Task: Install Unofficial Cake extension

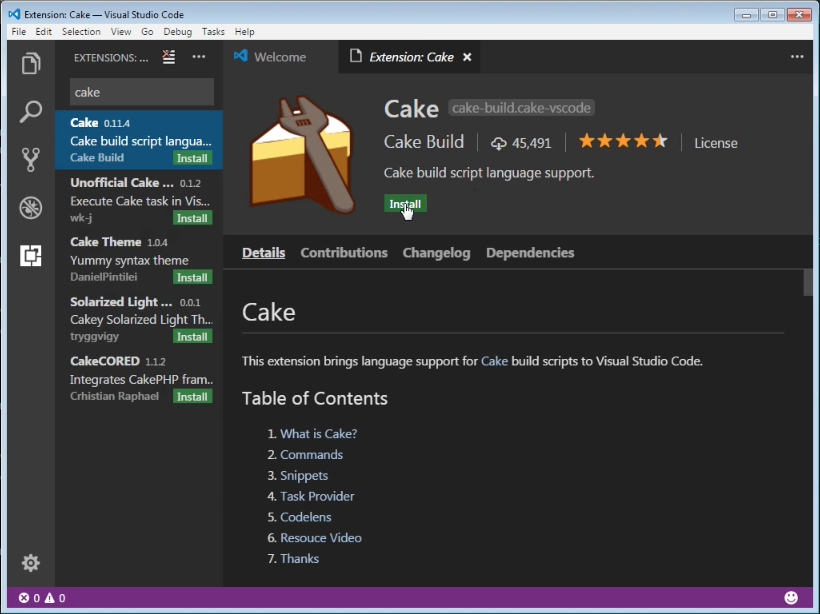Action: (192, 218)
